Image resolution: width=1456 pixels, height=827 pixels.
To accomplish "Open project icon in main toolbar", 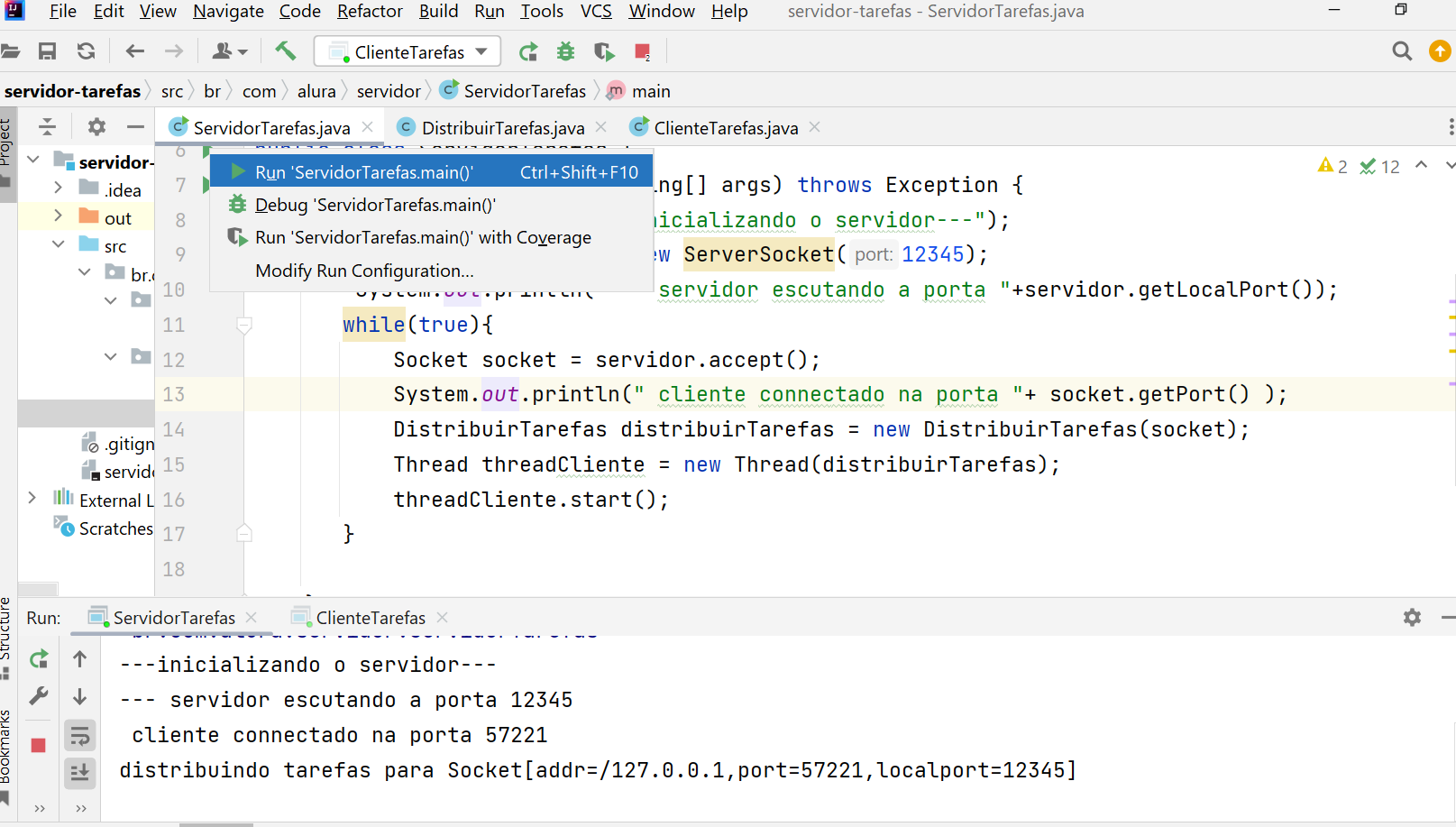I will [x=9, y=51].
